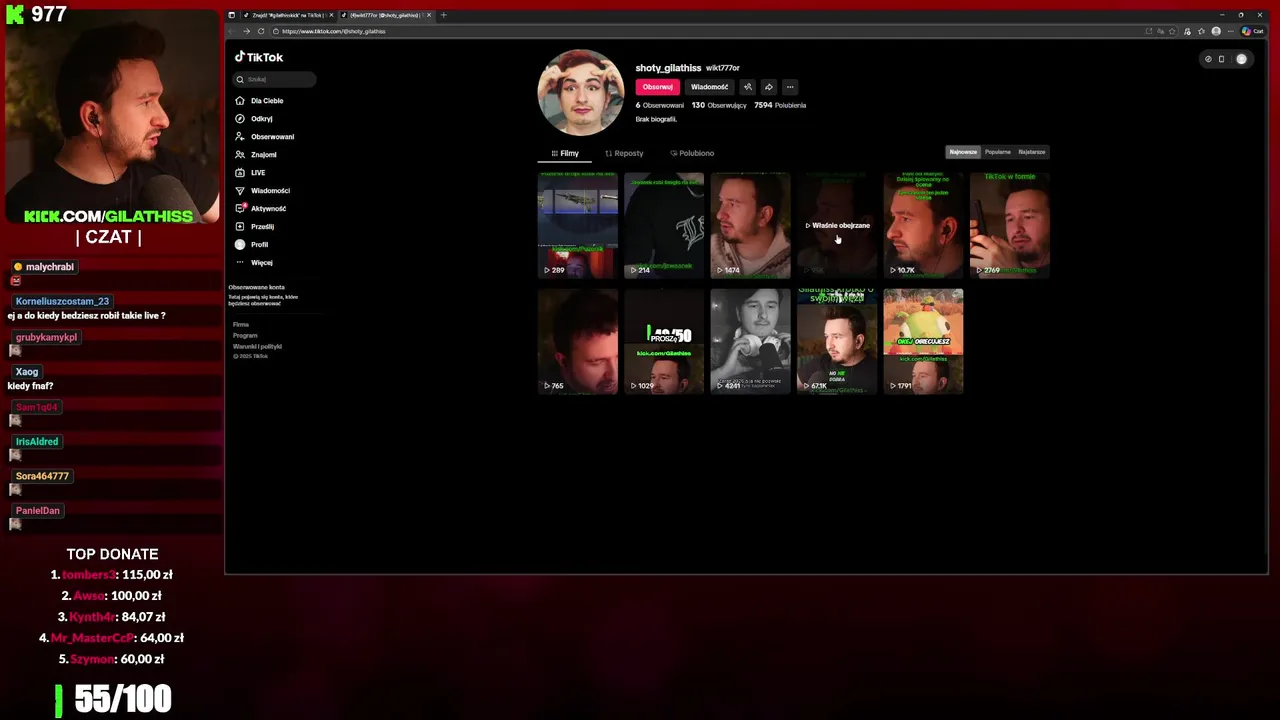
Task: Open Prześlij upload page
Action: 255,227
